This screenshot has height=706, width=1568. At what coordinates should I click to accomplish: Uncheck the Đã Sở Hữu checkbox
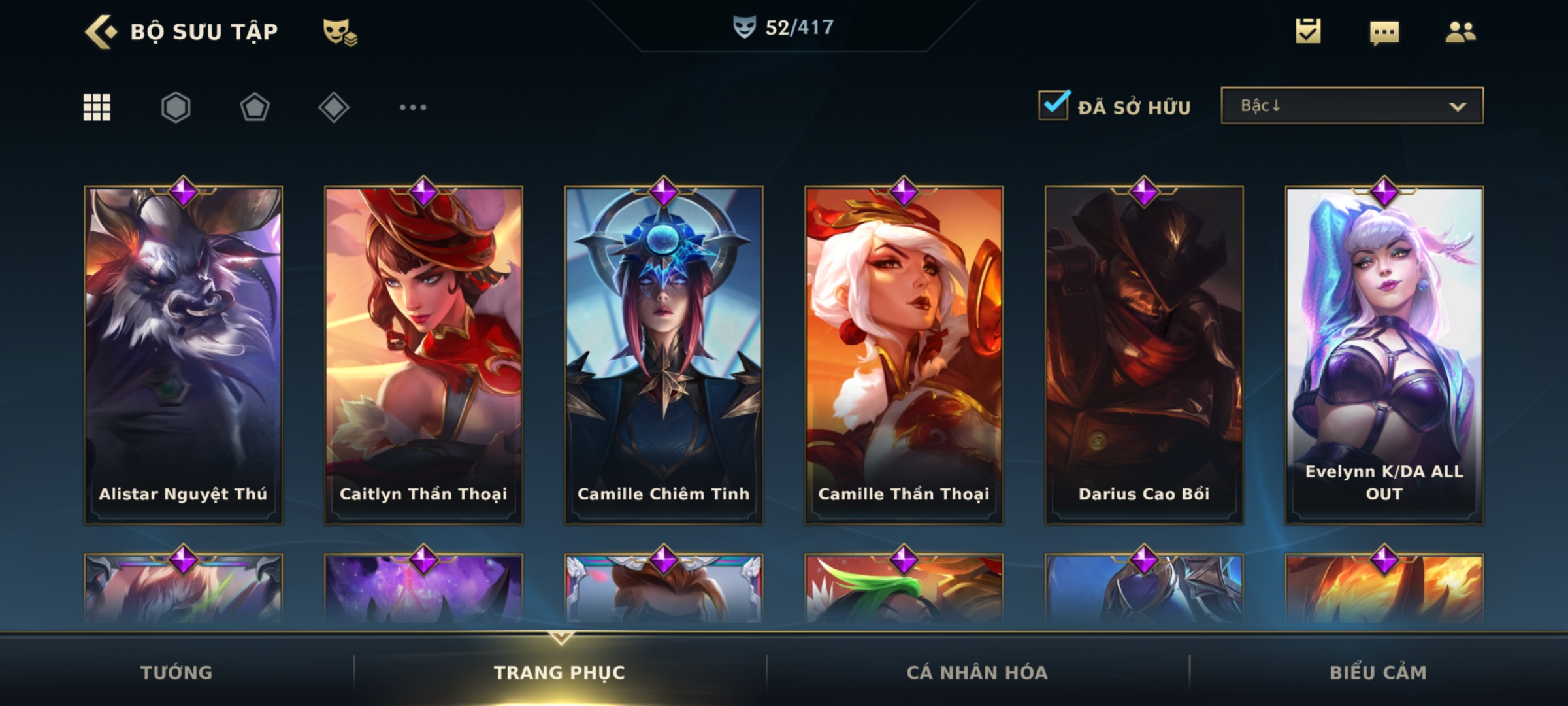tap(1054, 105)
